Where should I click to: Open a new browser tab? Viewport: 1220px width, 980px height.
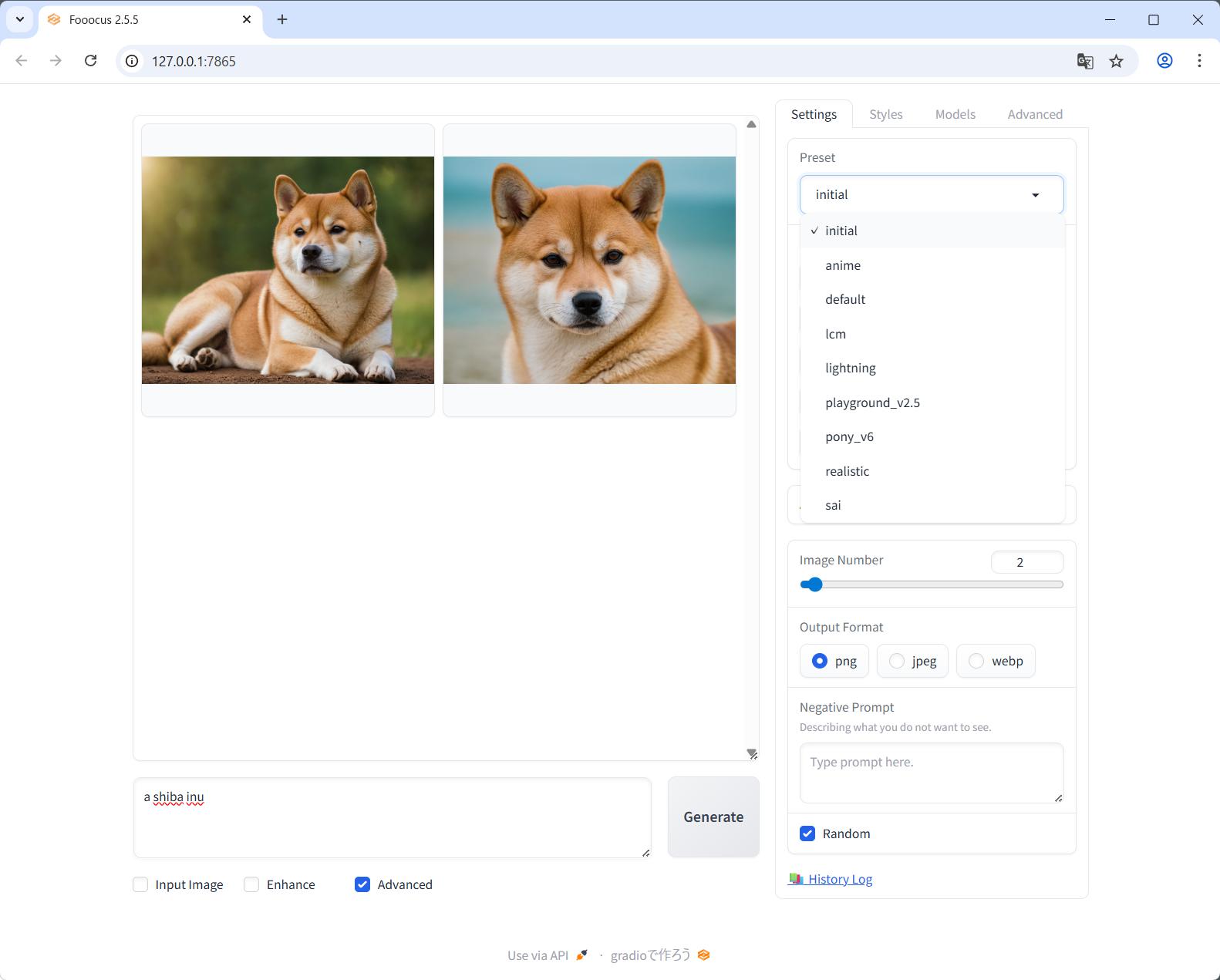282,19
